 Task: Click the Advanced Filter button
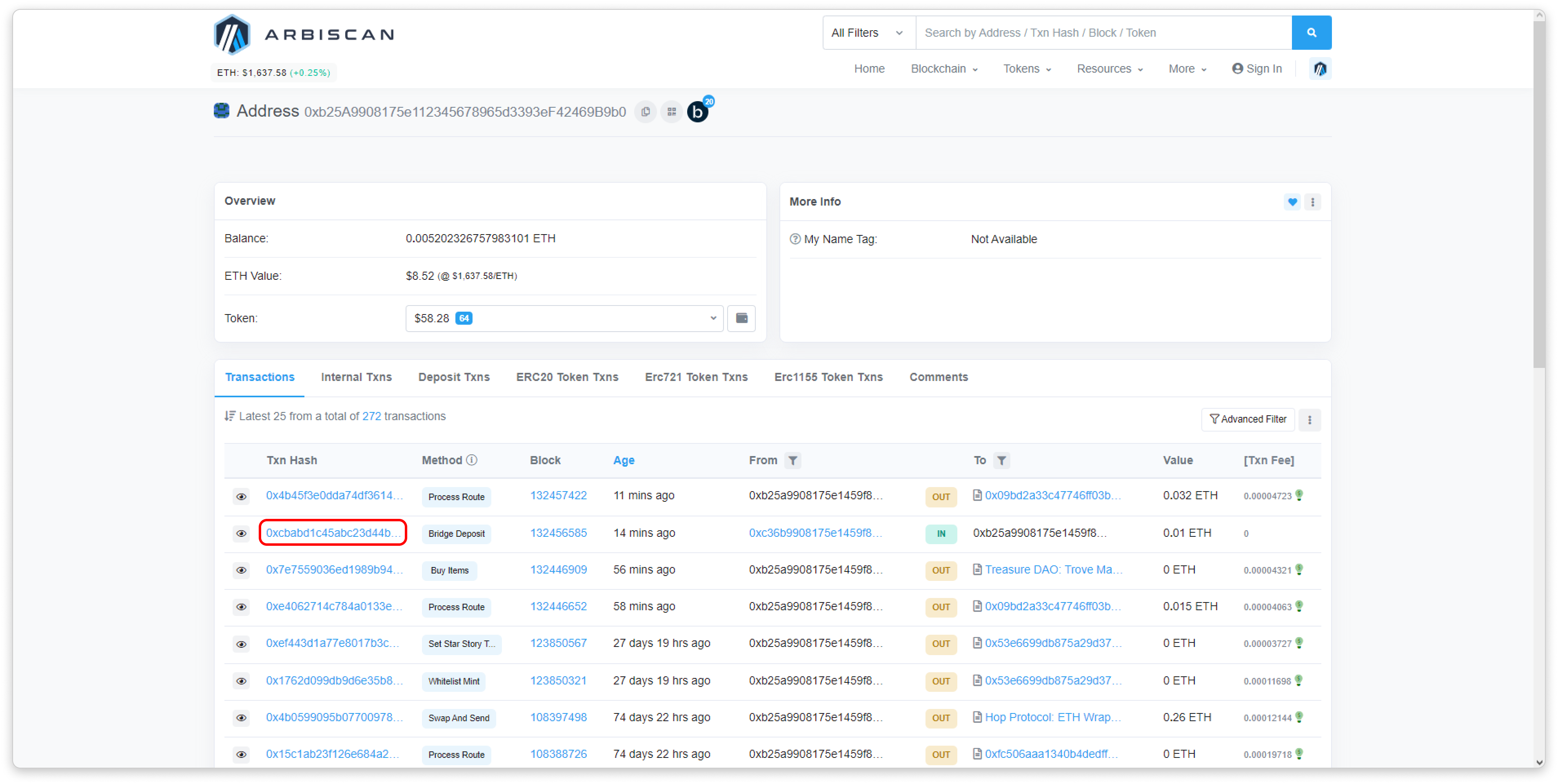pos(1248,419)
